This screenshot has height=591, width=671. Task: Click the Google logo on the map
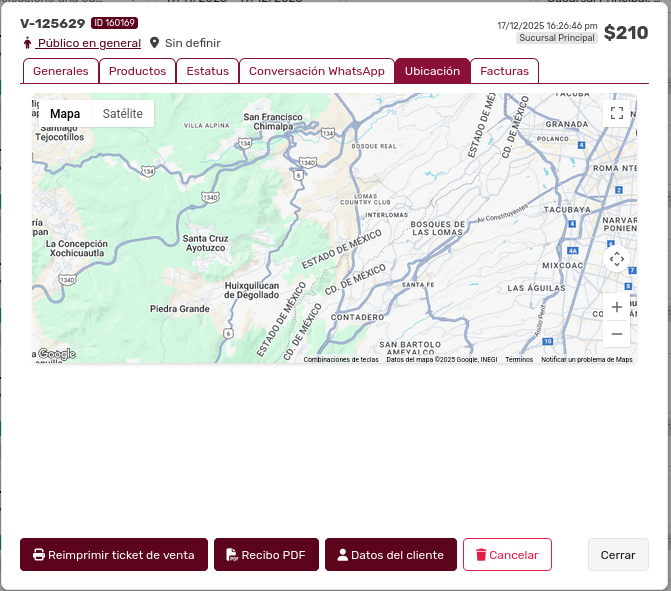click(56, 354)
